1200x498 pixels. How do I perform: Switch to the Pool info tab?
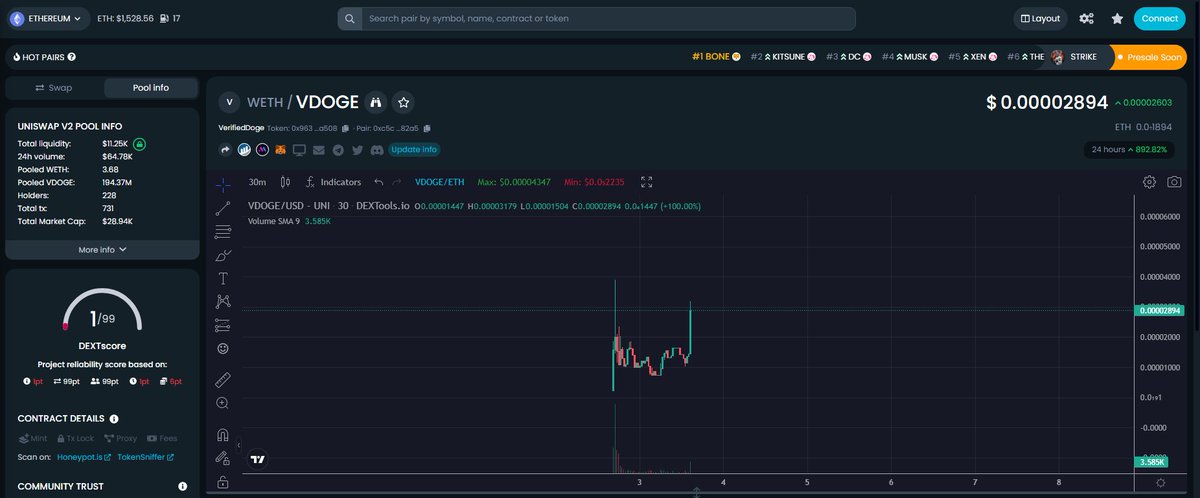click(x=151, y=88)
